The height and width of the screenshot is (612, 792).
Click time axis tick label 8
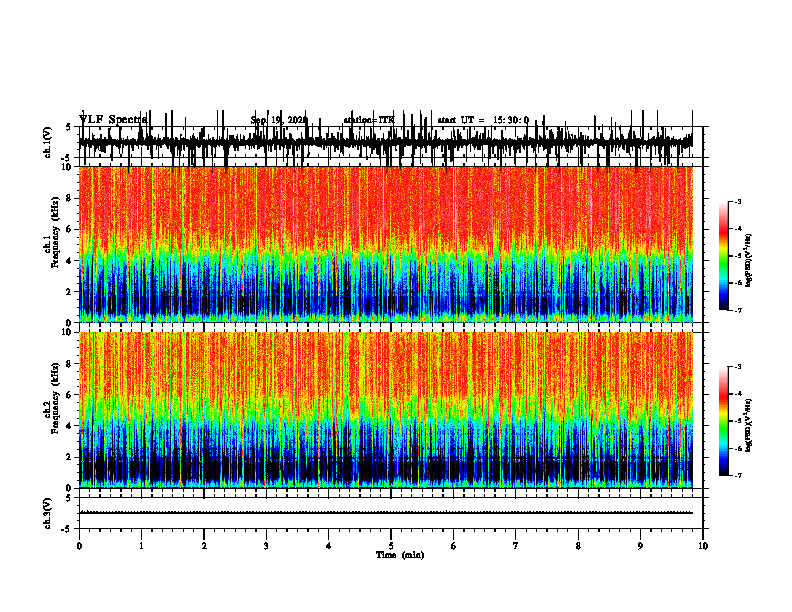[578, 546]
